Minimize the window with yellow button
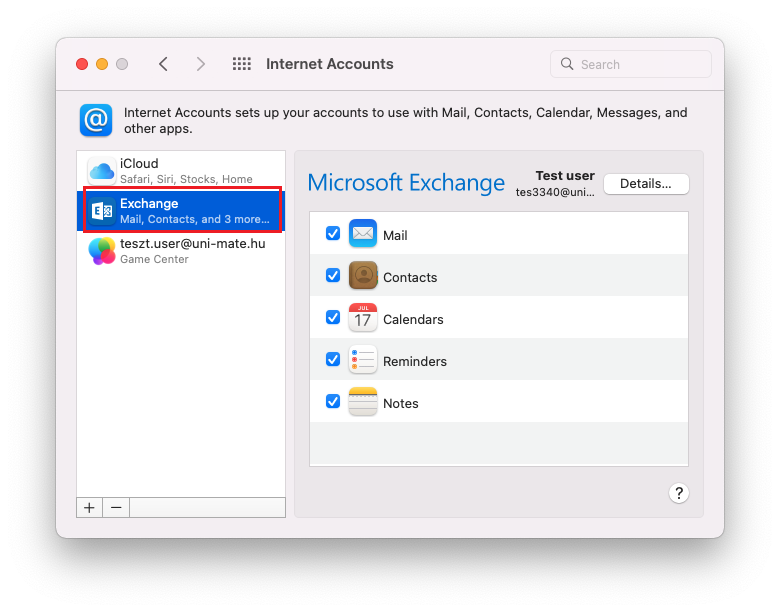Image resolution: width=780 pixels, height=612 pixels. [x=102, y=64]
